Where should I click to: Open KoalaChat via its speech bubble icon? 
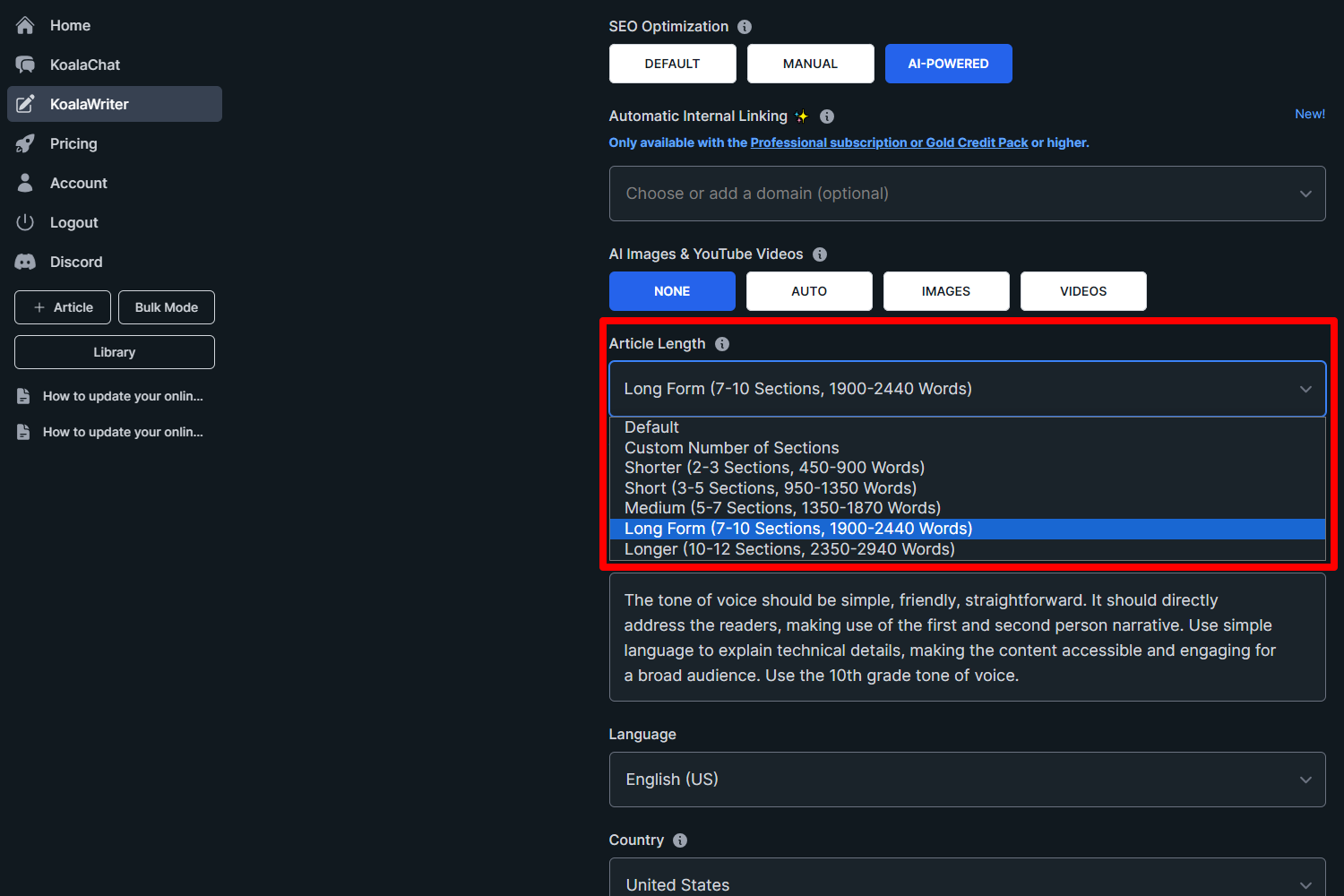(x=25, y=65)
